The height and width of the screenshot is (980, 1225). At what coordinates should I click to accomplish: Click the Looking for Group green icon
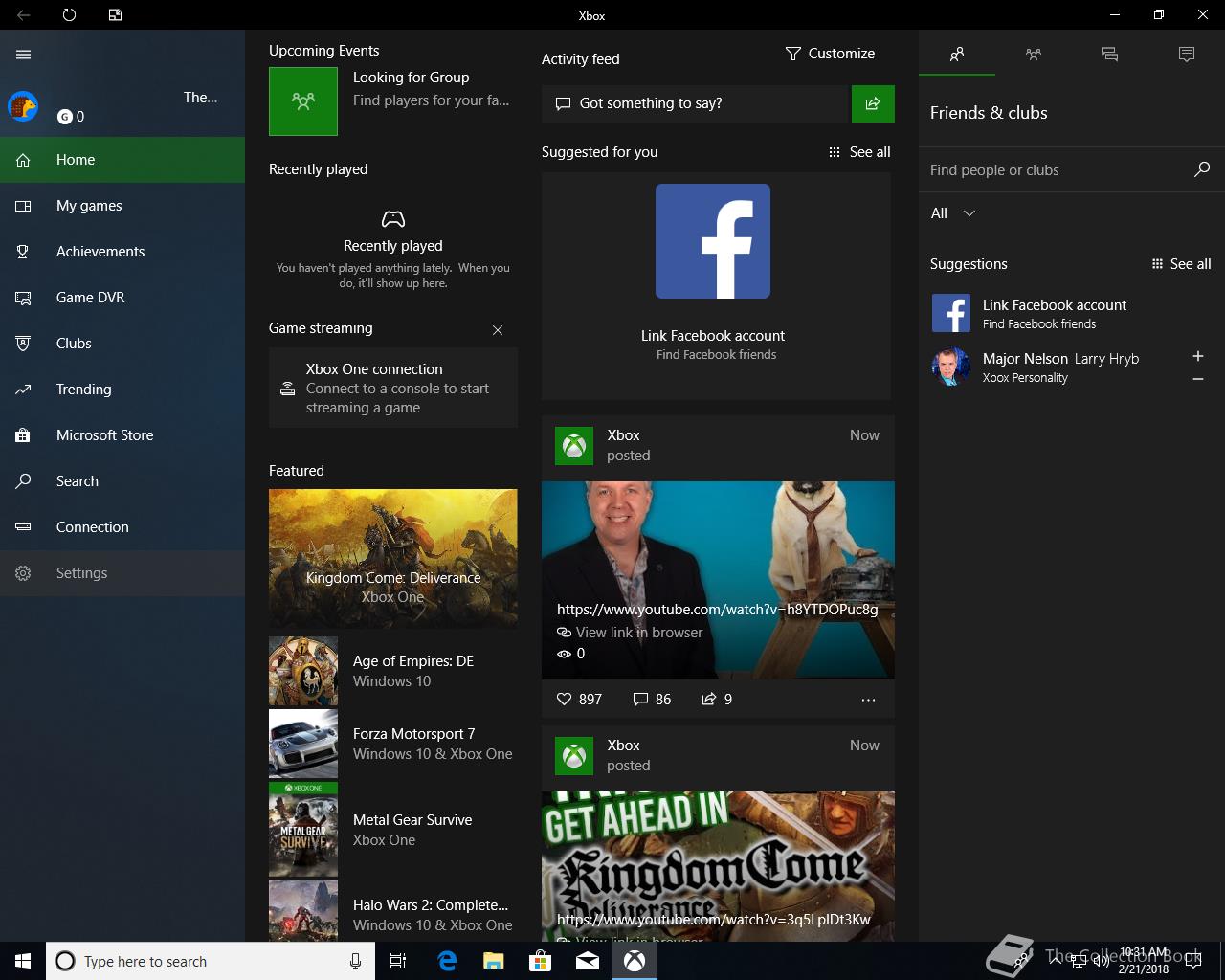[303, 100]
